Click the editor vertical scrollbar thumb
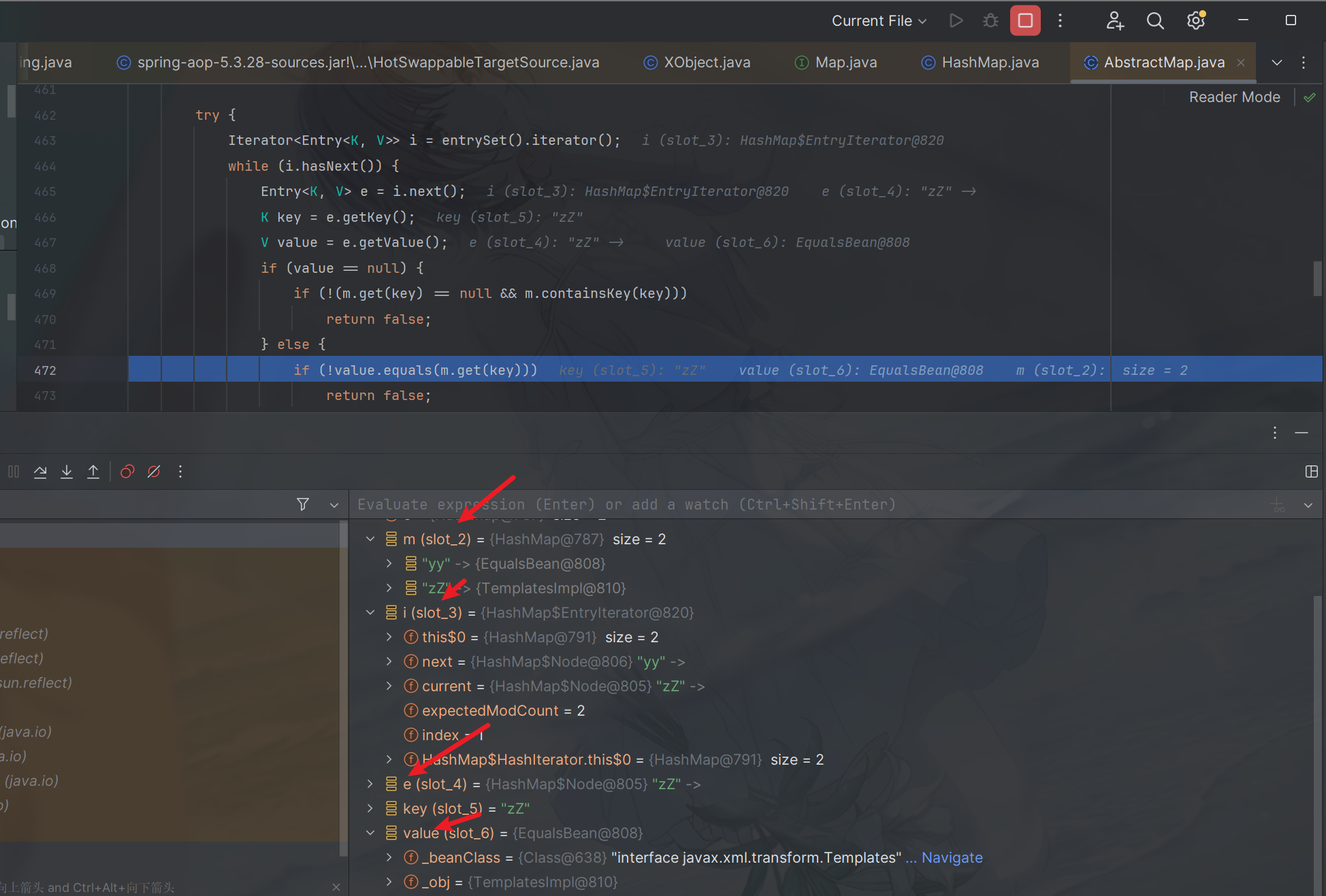1326x896 pixels. (1318, 278)
